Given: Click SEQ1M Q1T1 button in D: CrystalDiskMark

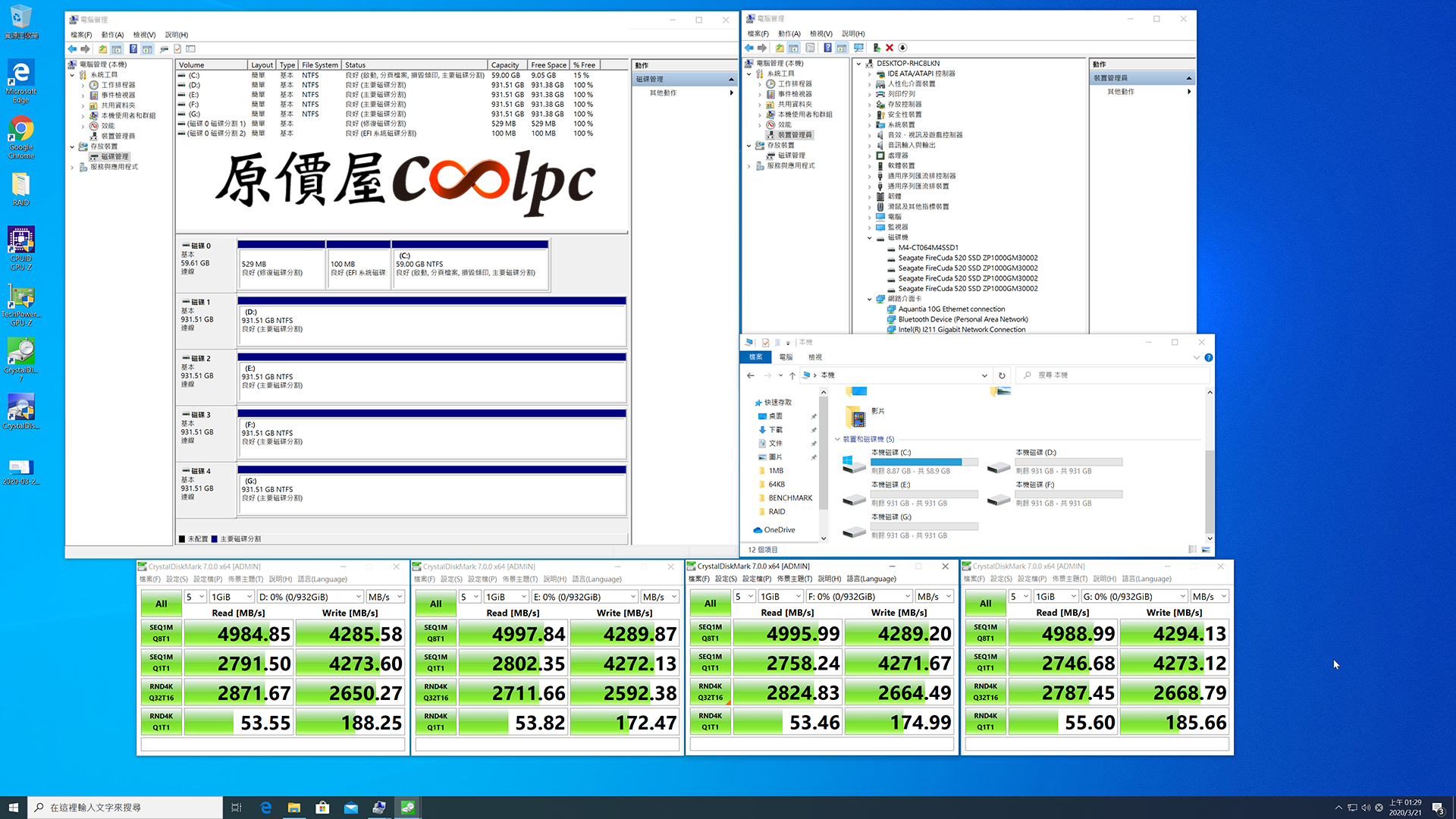Looking at the screenshot, I should (x=162, y=663).
